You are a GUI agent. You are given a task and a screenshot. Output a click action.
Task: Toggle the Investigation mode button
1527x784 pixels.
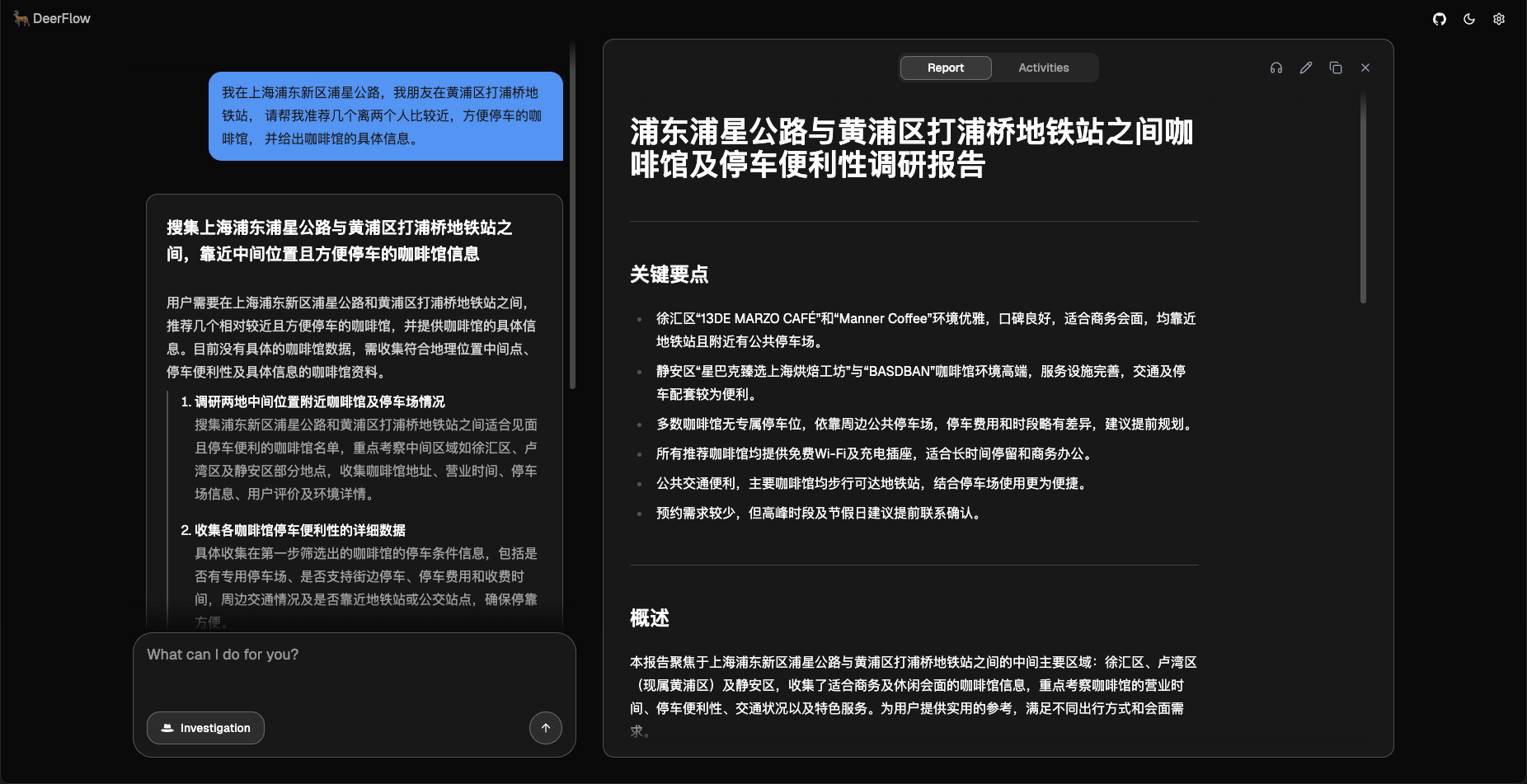point(205,728)
